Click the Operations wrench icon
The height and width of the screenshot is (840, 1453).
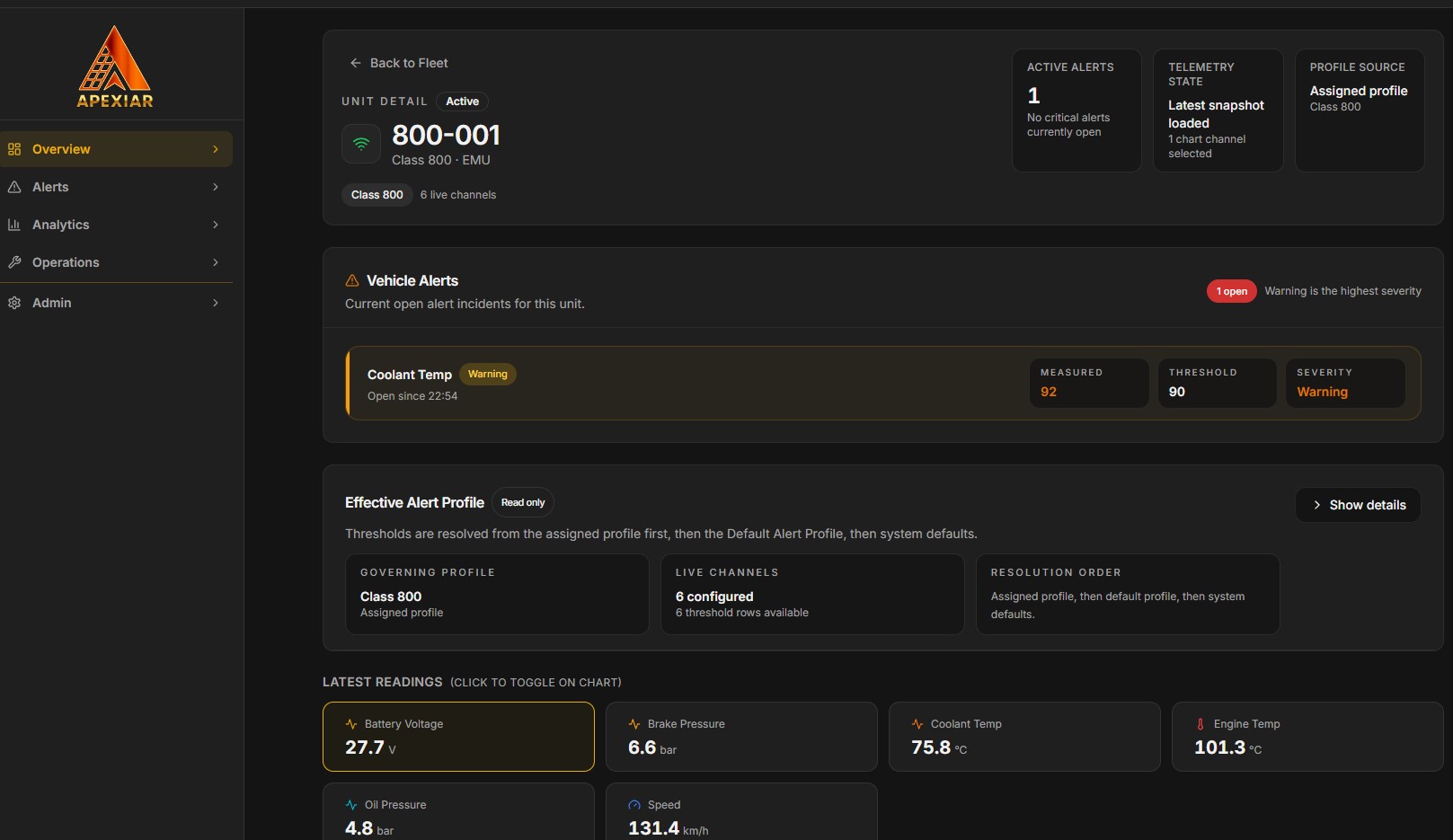pos(14,262)
